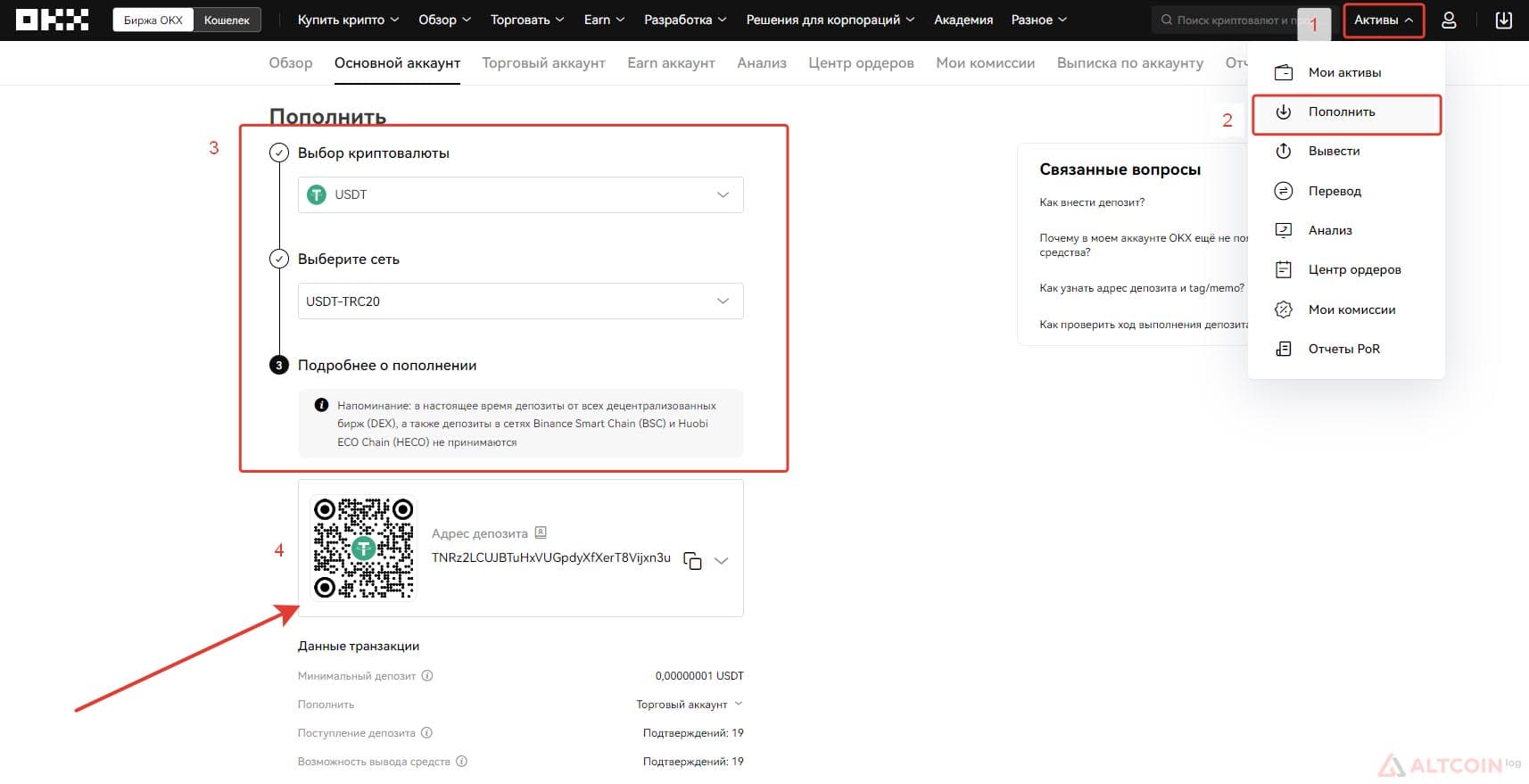The image size is (1529, 784).
Task: Click the Перевод transfer icon
Action: pyautogui.click(x=1284, y=191)
